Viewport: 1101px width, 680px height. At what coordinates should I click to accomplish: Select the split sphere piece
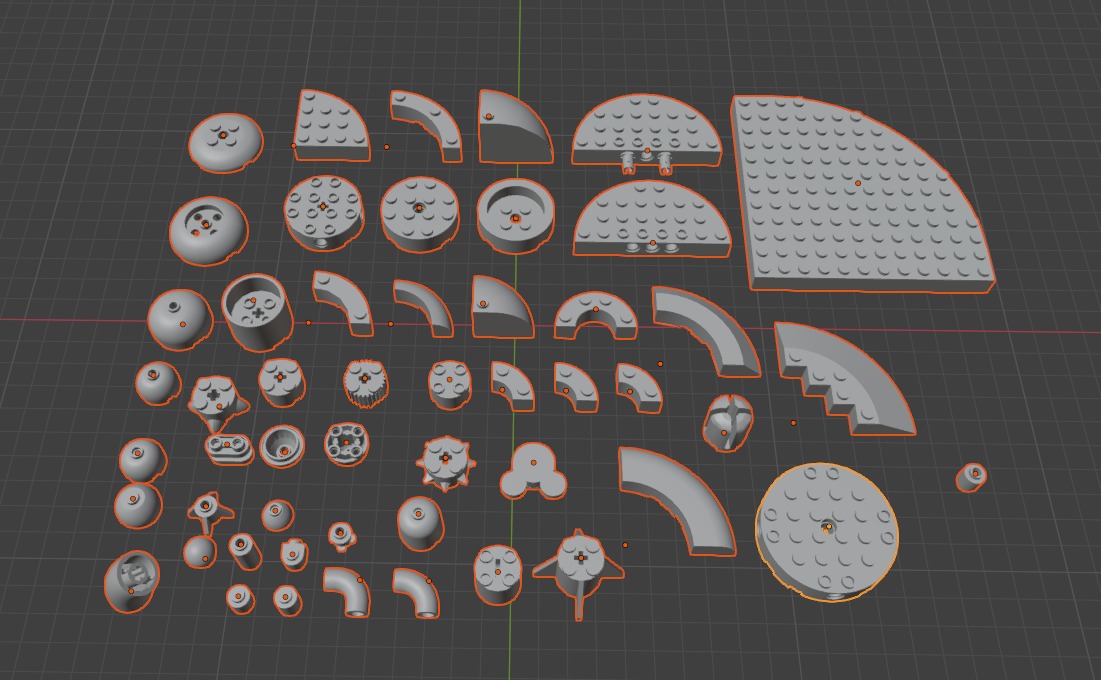click(727, 422)
